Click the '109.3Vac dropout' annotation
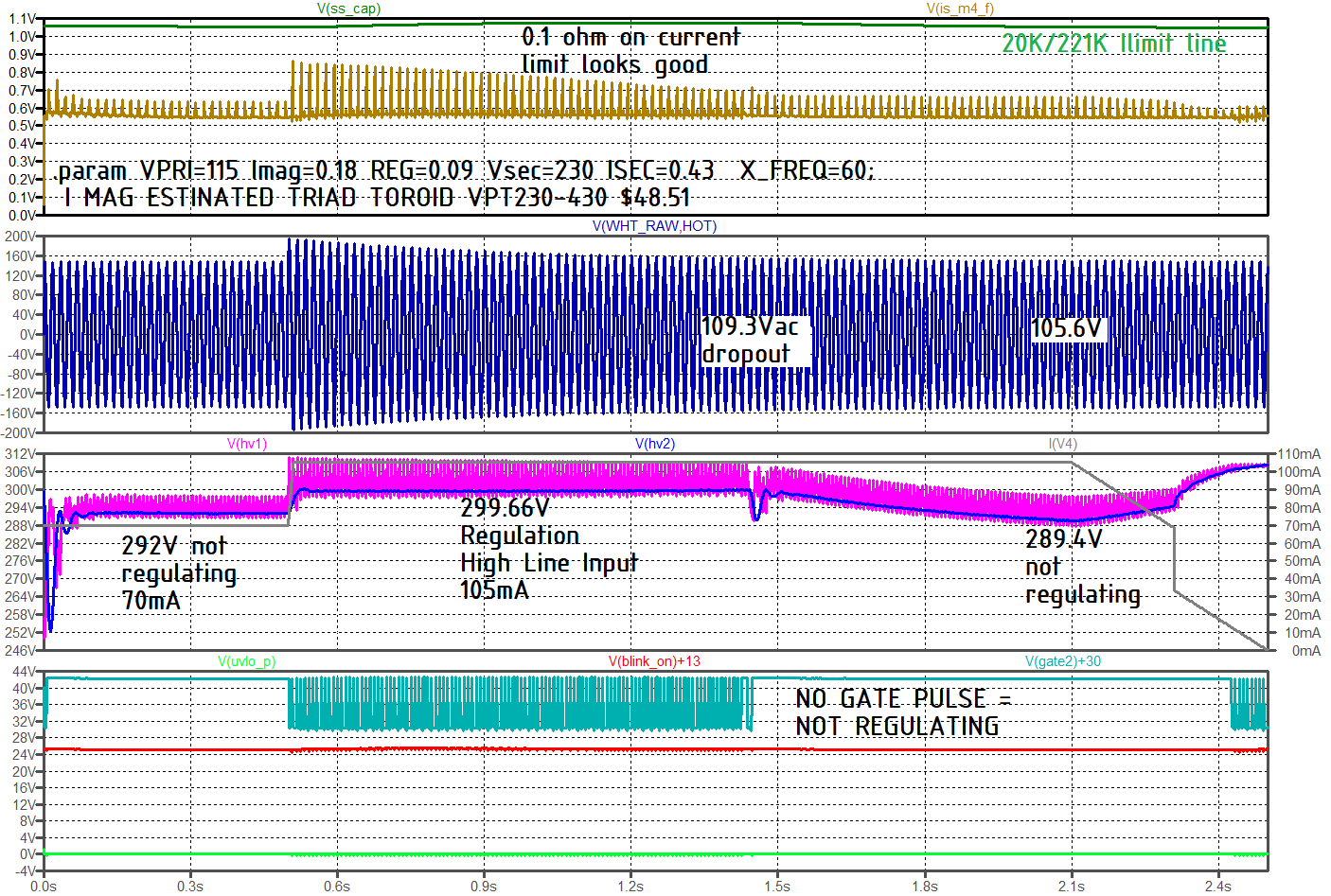This screenshot has height=896, width=1331. [x=751, y=341]
